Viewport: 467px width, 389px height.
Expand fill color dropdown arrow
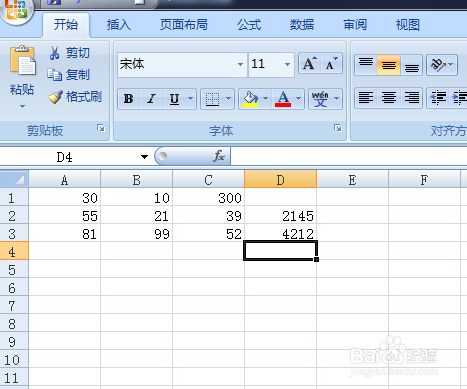coord(266,99)
